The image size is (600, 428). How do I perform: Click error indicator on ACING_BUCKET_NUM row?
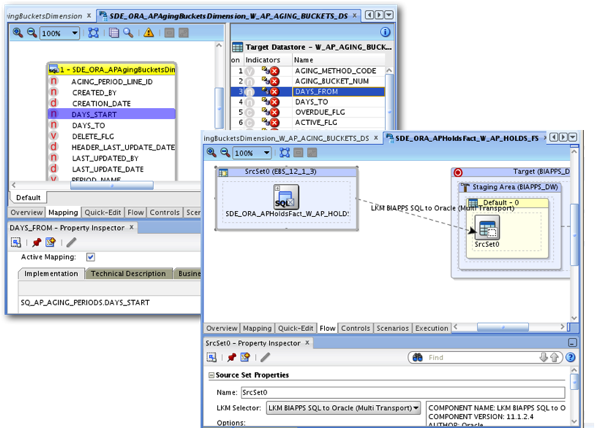(274, 81)
